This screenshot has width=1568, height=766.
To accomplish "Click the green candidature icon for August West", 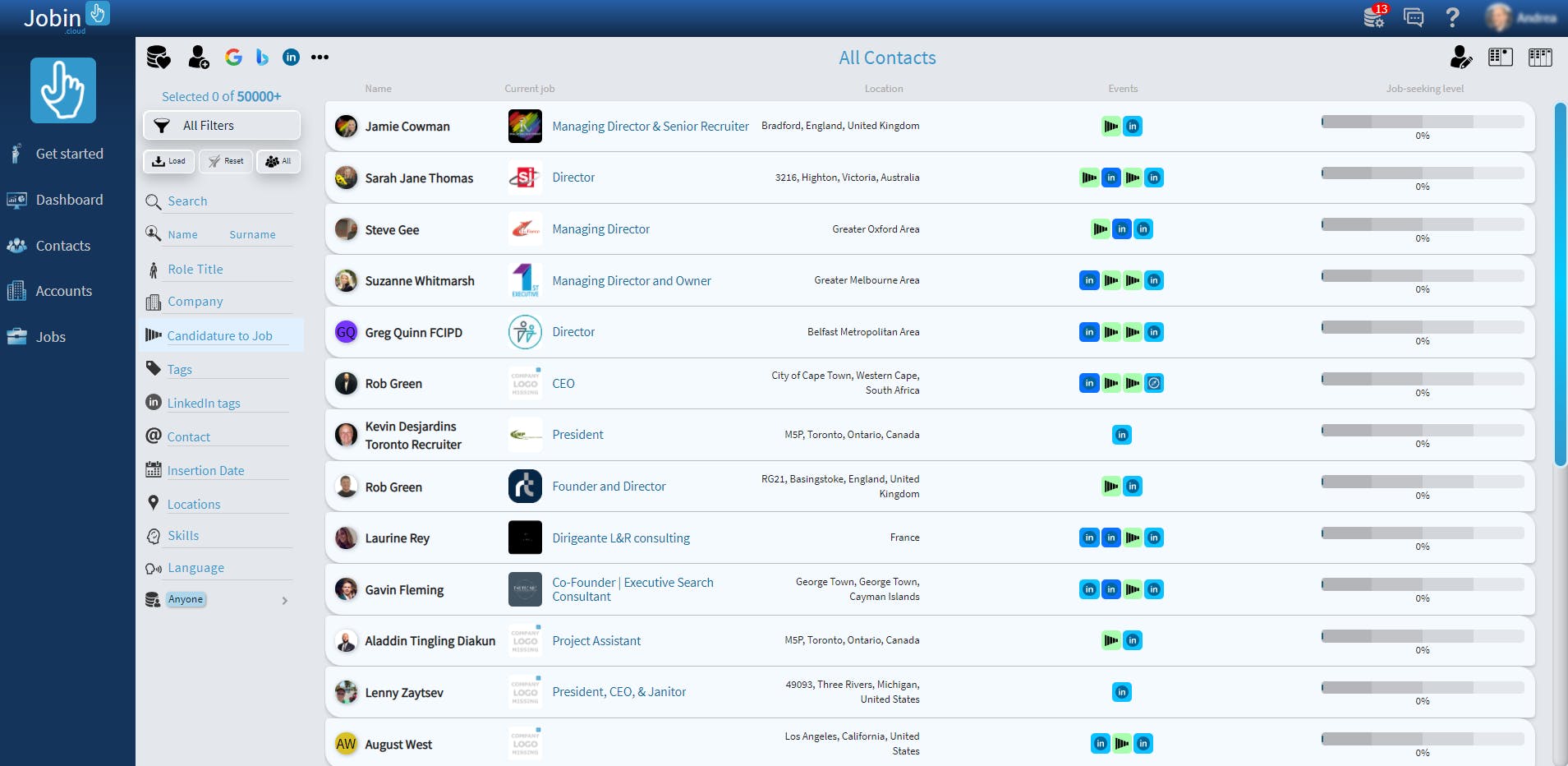I will tap(1122, 744).
